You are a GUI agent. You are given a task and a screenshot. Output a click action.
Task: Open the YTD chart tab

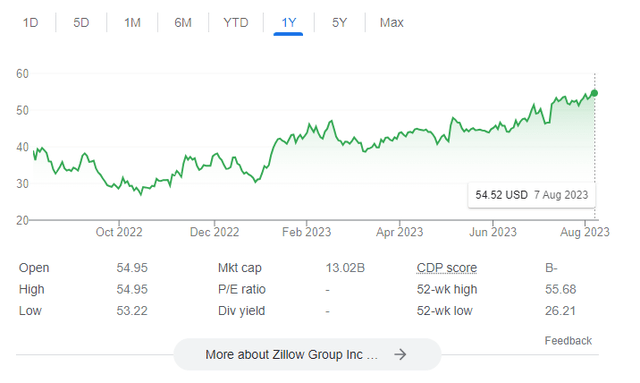point(236,22)
